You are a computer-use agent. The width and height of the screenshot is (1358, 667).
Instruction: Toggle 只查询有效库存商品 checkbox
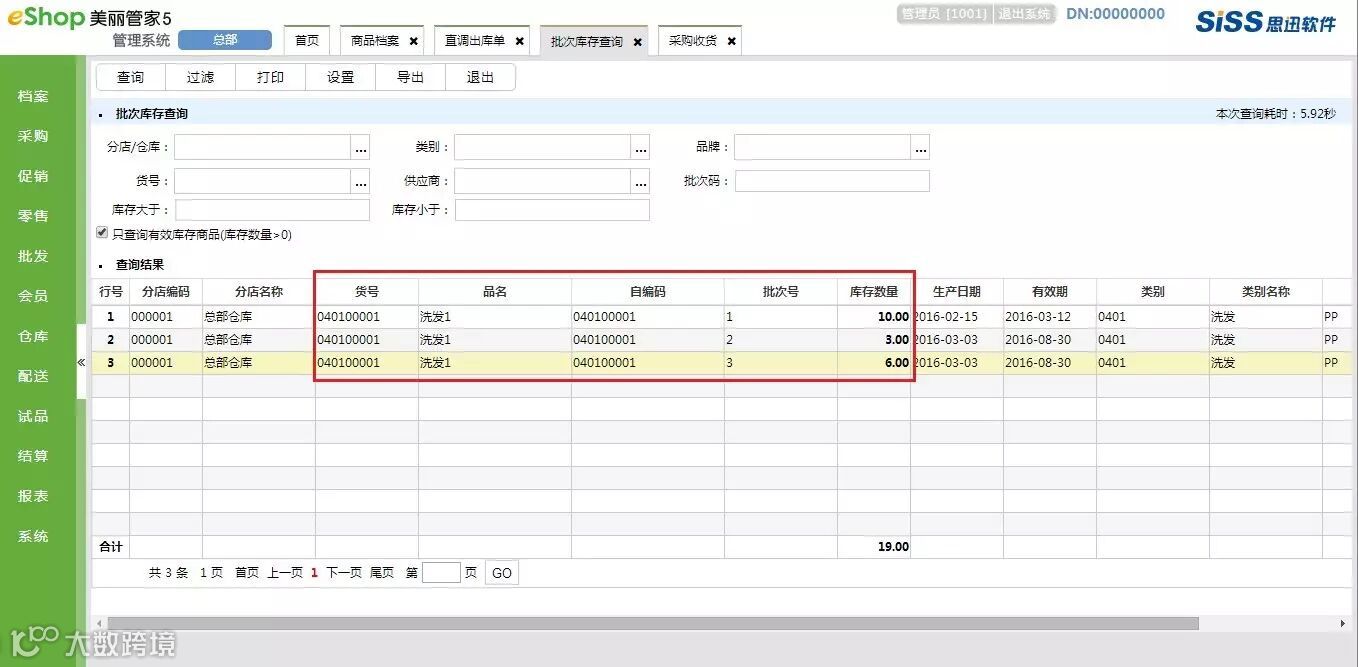pyautogui.click(x=102, y=233)
